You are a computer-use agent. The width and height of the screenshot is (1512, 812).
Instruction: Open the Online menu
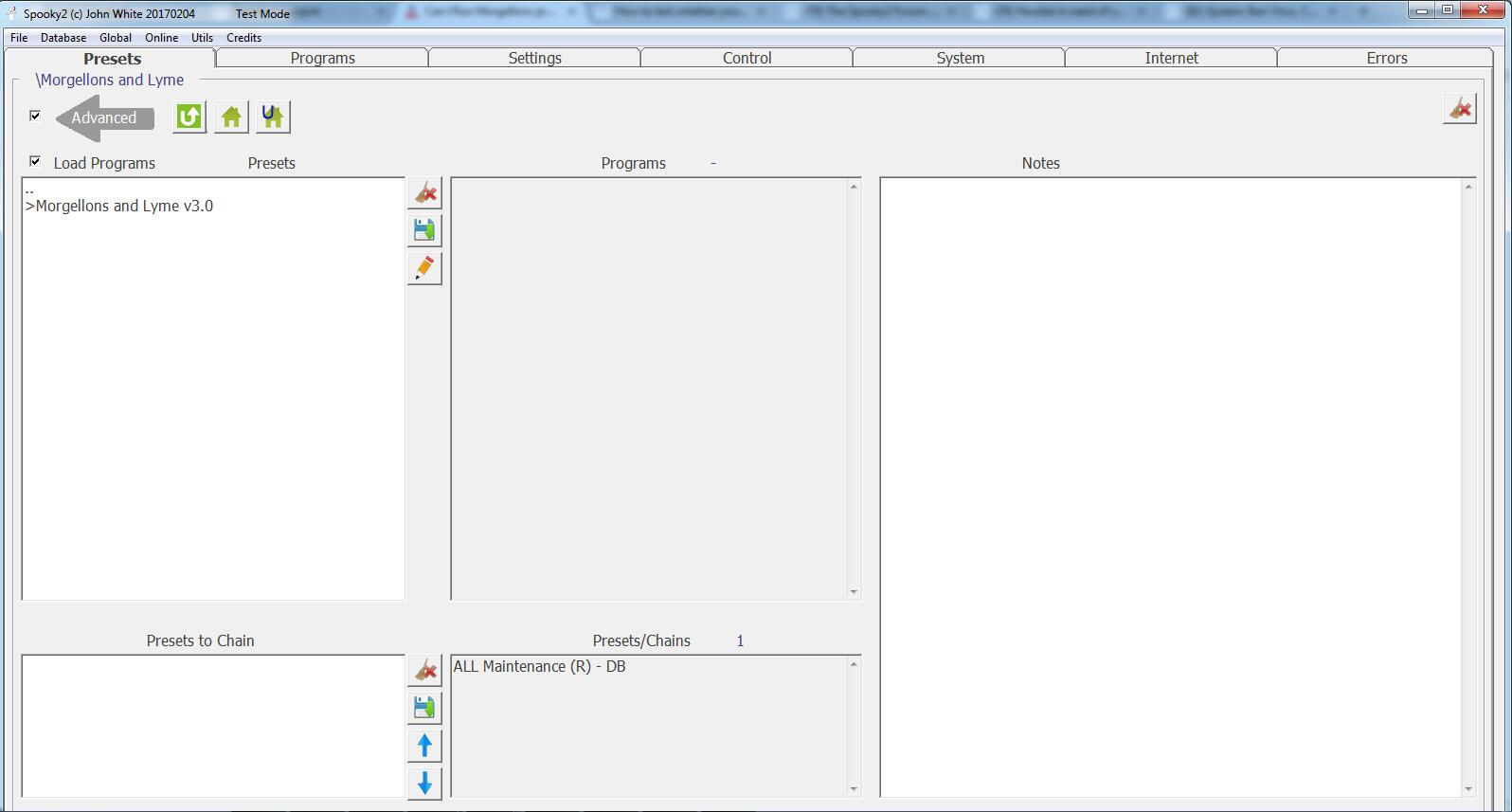[x=161, y=38]
